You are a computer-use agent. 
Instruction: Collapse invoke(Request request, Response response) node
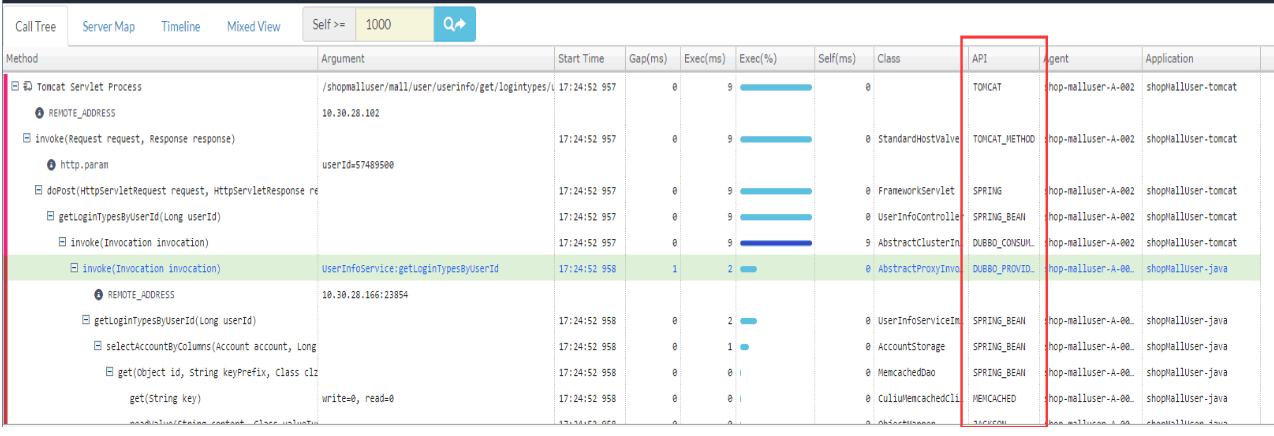click(26, 139)
